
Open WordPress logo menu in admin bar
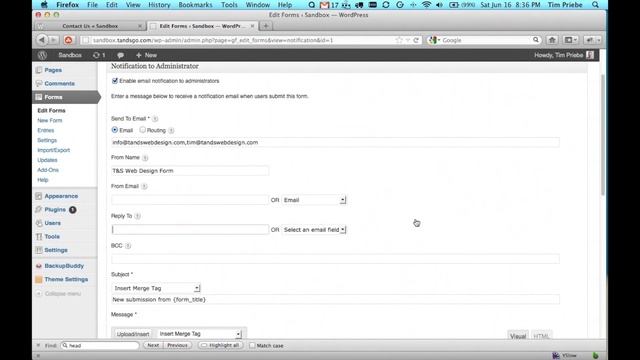pos(42,55)
